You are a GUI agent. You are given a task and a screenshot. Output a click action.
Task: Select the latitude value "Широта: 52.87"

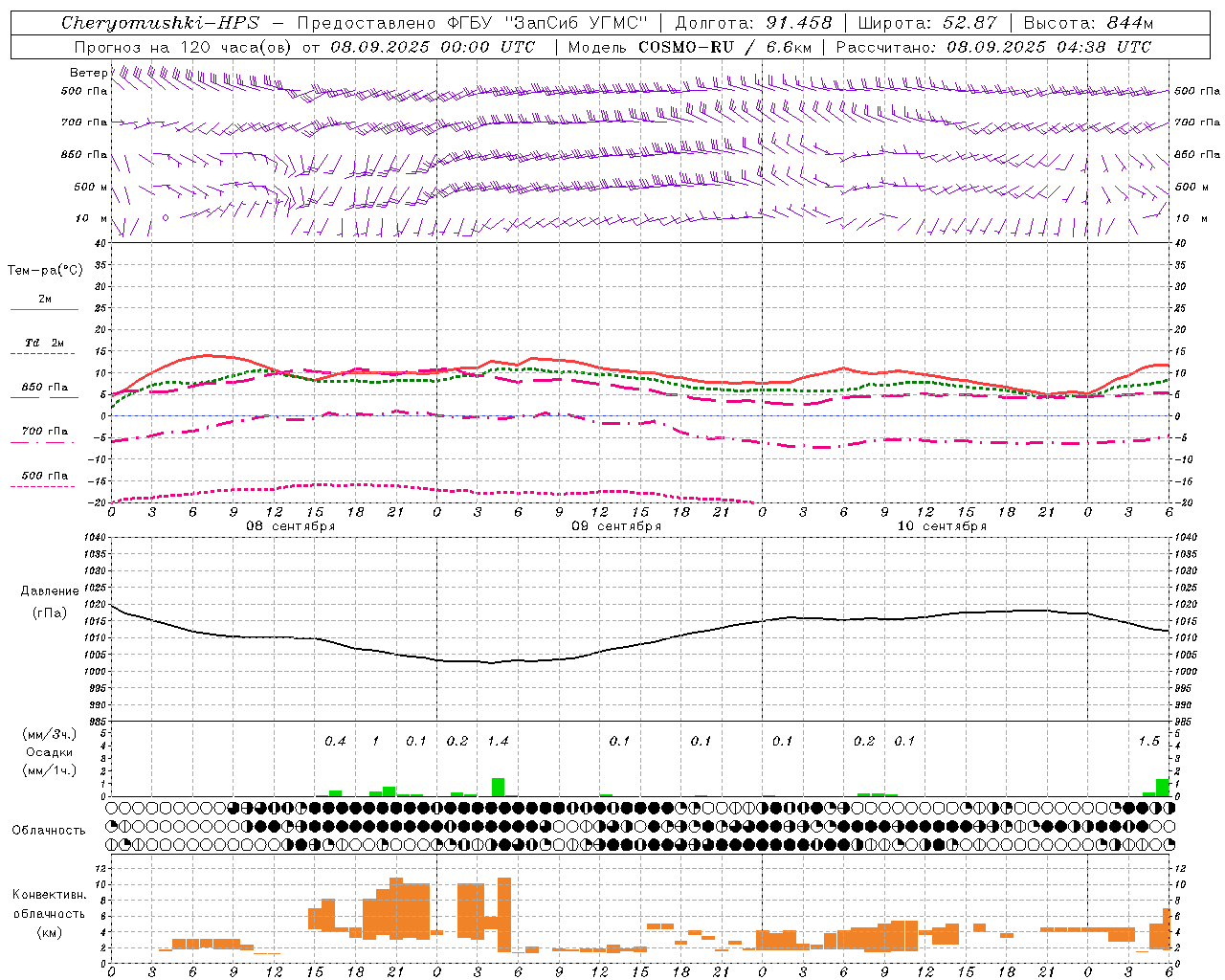(x=927, y=23)
